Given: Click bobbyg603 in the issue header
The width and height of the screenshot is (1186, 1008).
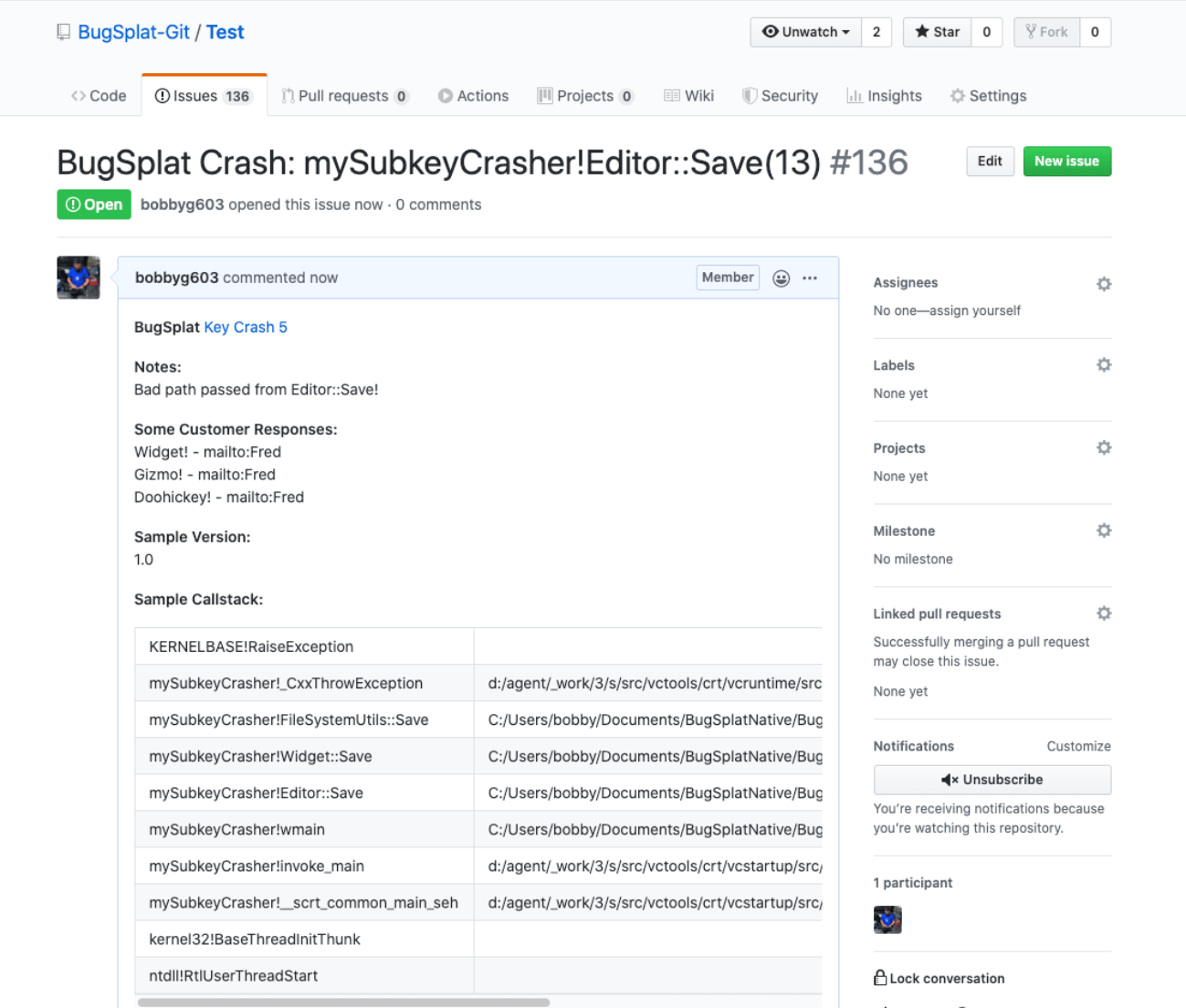Looking at the screenshot, I should click(x=182, y=205).
